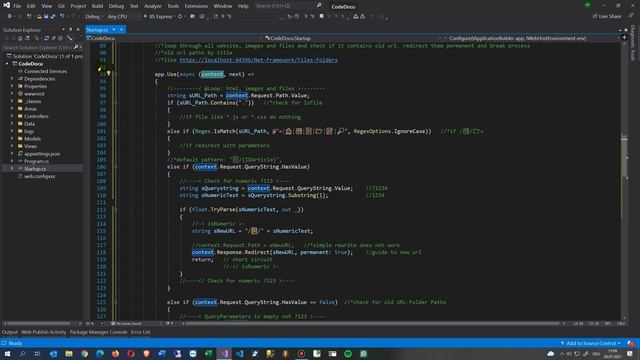Open the Web Publish Activity tab

coord(43,332)
